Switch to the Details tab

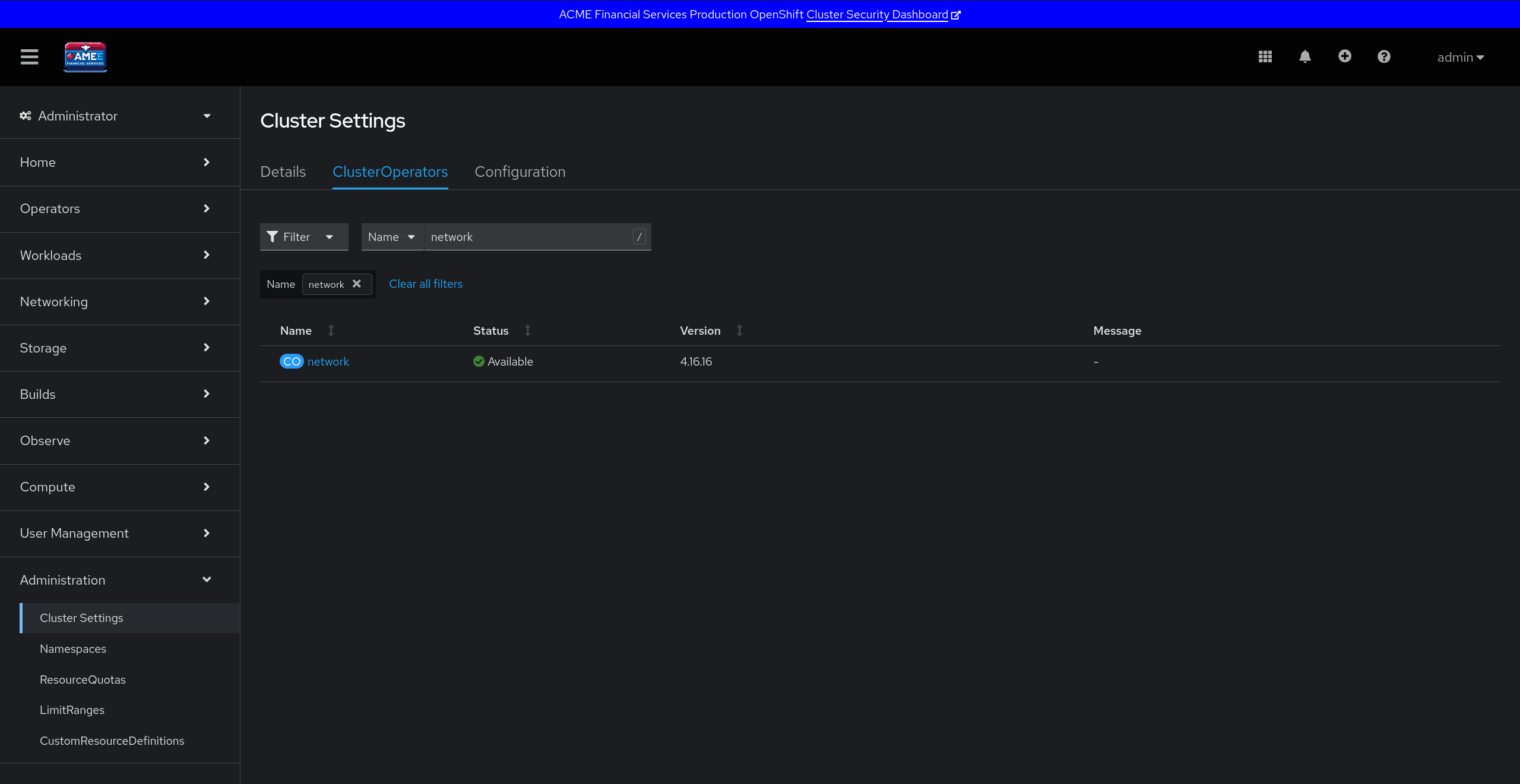(283, 172)
